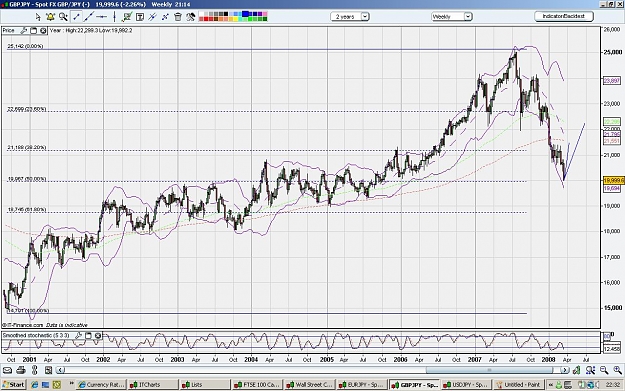Screen dimensions: 625x391
Task: Click the zoom out magnifier at bottom
Action: (604, 370)
